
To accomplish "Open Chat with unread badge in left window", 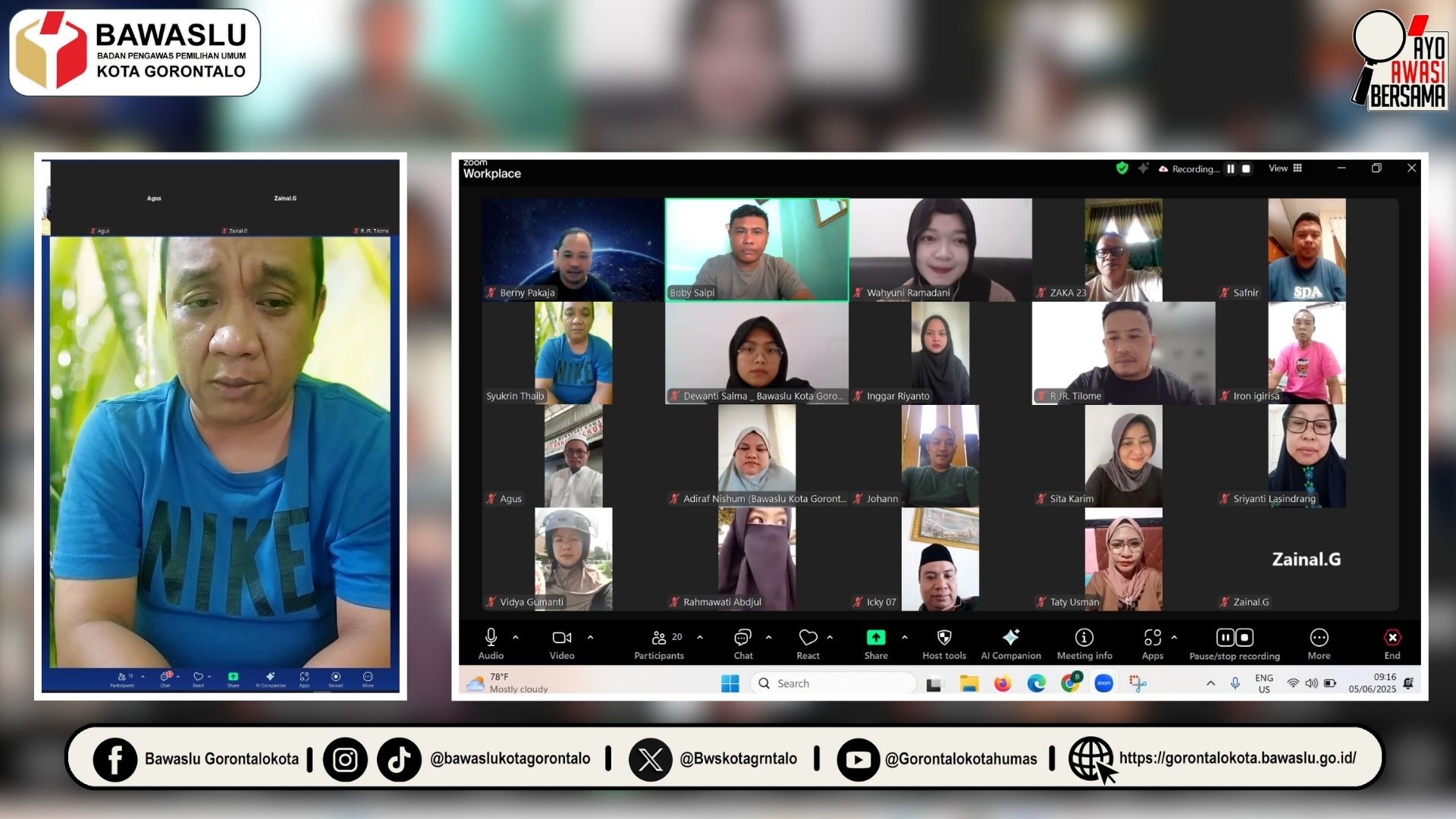I will pos(165,679).
